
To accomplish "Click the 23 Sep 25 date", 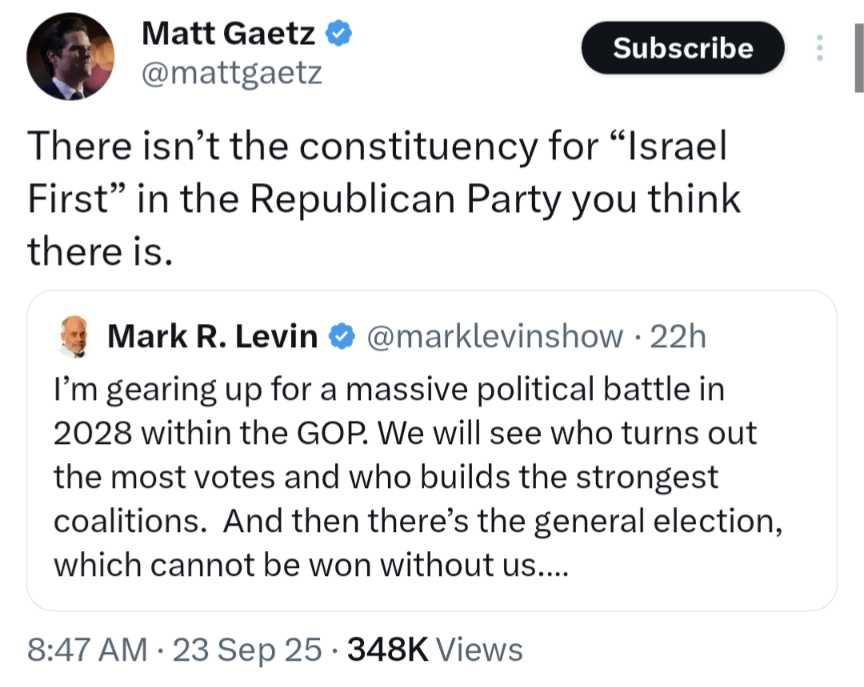I will 247,649.
